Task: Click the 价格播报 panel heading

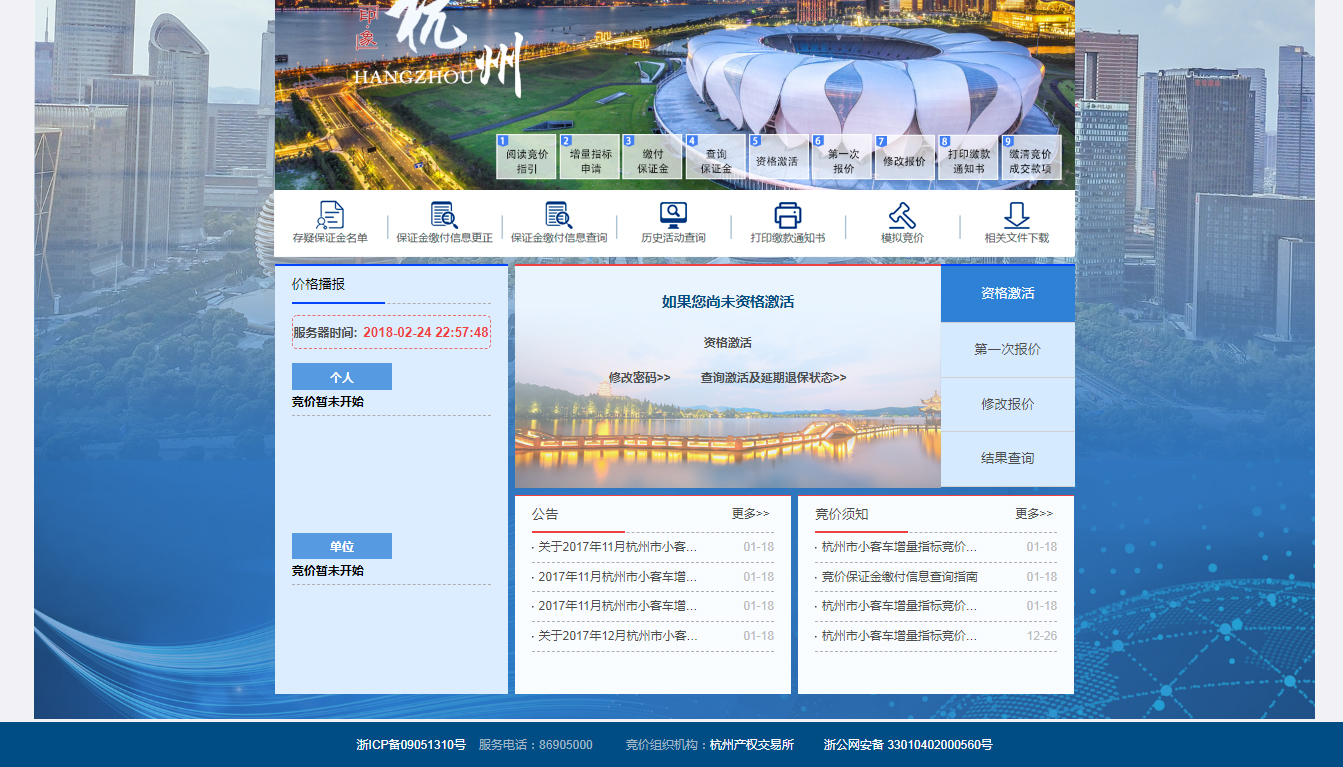Action: 318,284
